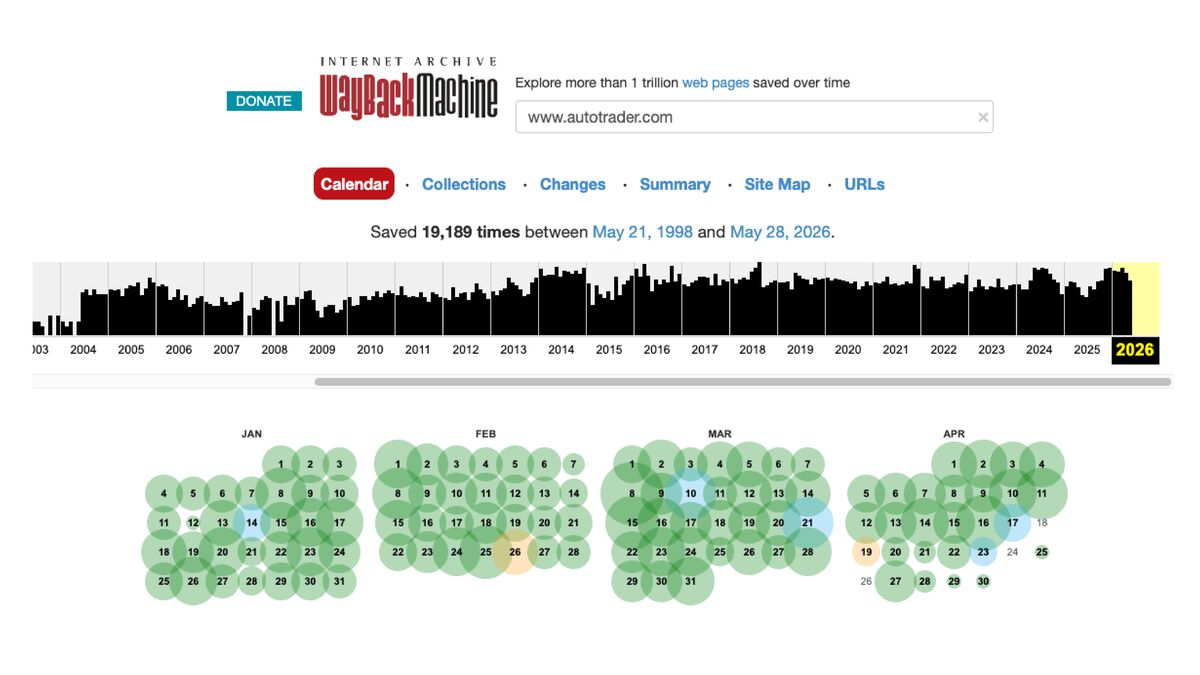Open April 27 capture day

pyautogui.click(x=895, y=581)
